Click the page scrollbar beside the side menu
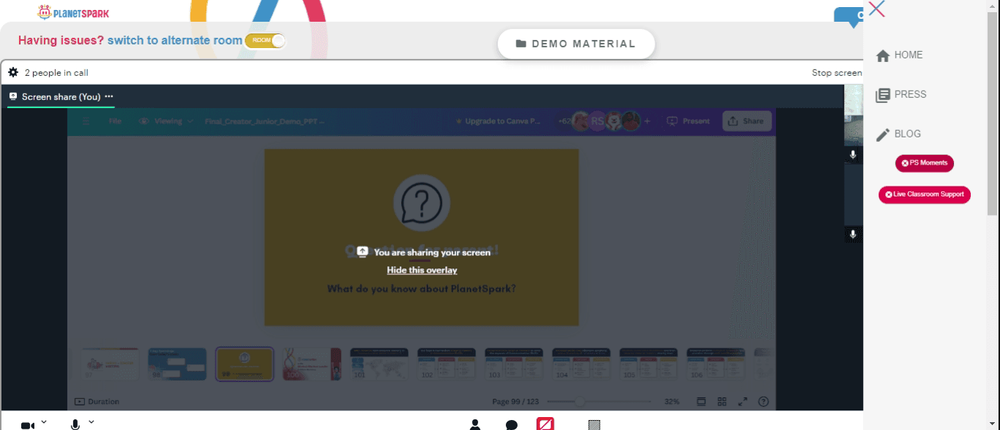The height and width of the screenshot is (430, 1000). 992,115
